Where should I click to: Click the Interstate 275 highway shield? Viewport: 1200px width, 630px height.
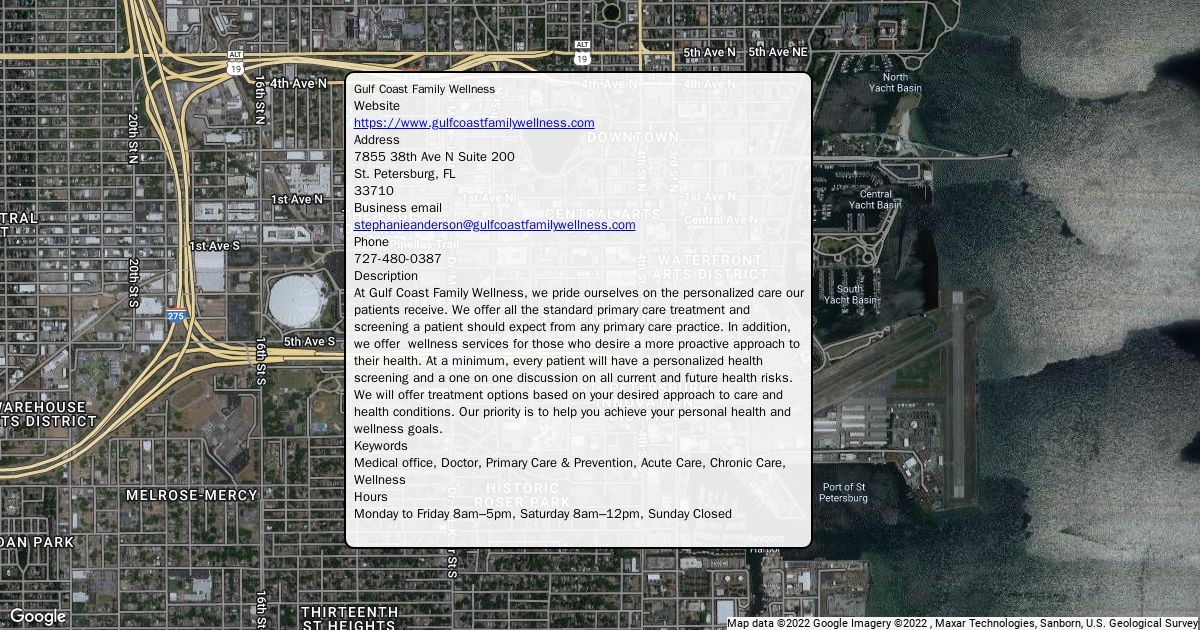[x=176, y=316]
